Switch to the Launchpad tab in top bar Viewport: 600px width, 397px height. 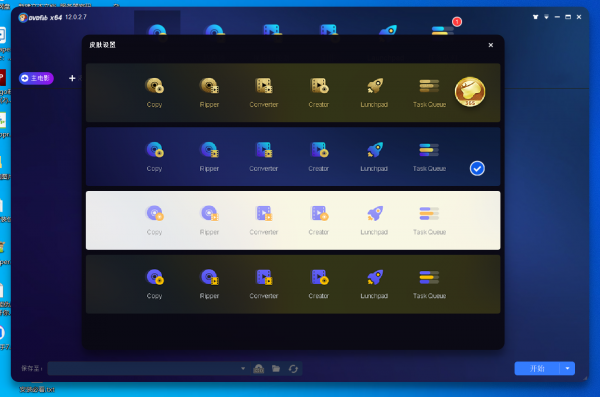tap(388, 30)
